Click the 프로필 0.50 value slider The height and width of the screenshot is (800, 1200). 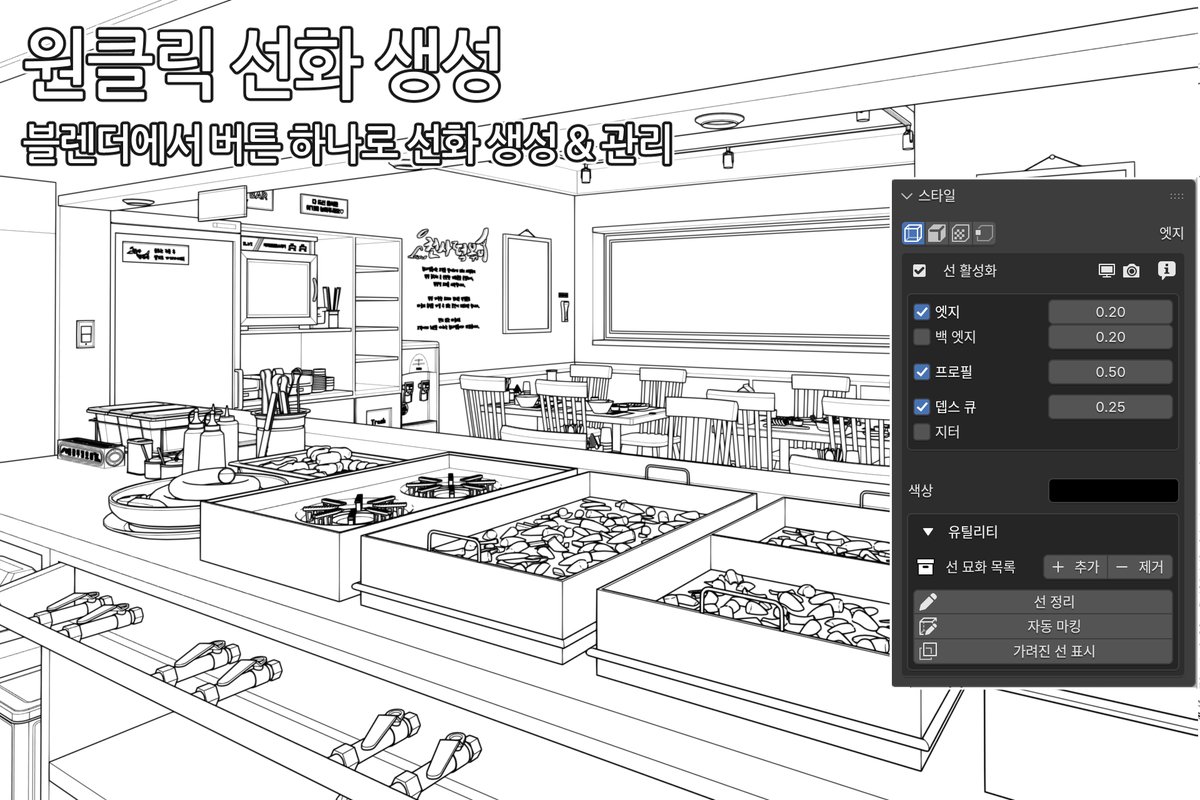pyautogui.click(x=1111, y=371)
